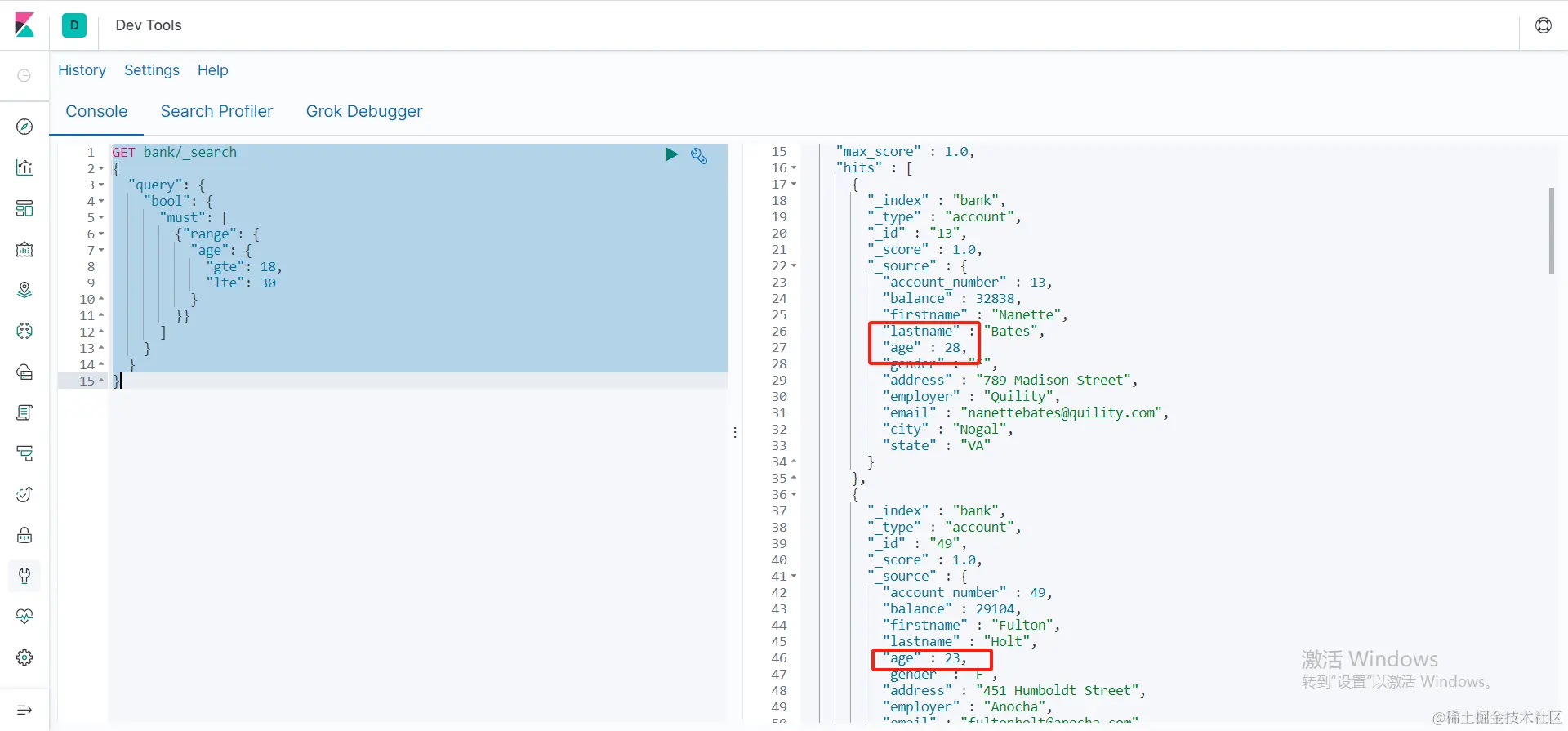The image size is (1568, 731).
Task: Collapse the "_source" fold on output line 22
Action: [794, 266]
